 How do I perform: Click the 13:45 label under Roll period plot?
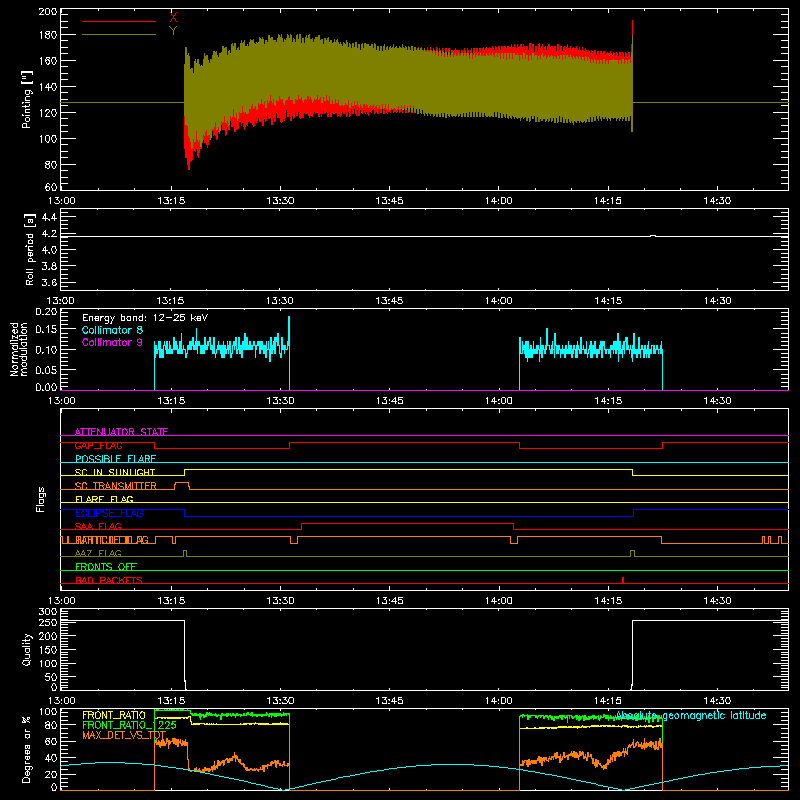(389, 301)
